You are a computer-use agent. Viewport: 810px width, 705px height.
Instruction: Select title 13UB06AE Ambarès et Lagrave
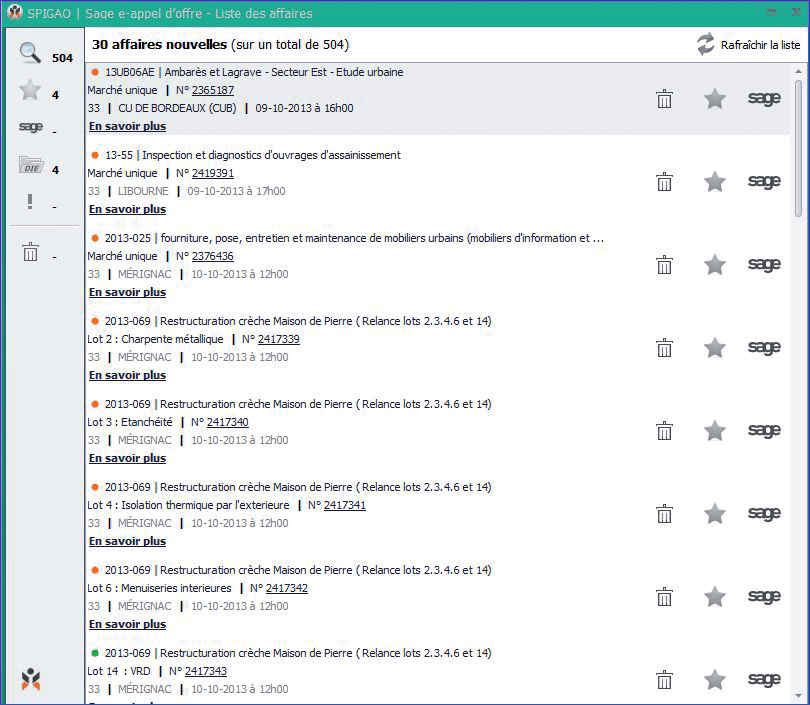[x=254, y=72]
